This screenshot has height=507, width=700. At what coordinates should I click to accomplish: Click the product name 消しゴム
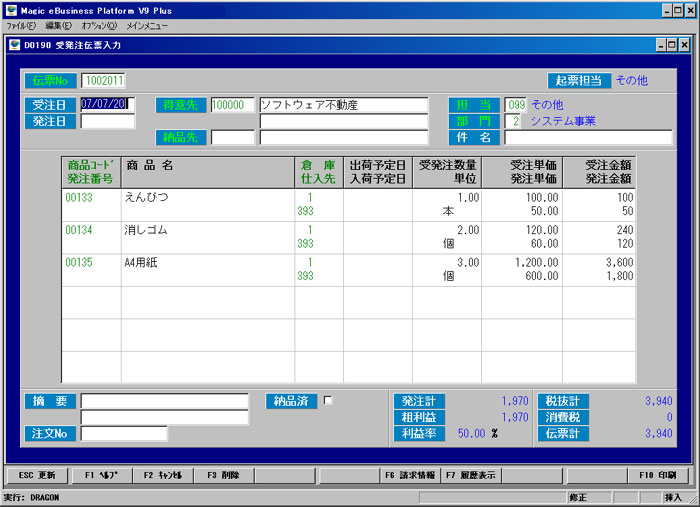pyautogui.click(x=146, y=230)
